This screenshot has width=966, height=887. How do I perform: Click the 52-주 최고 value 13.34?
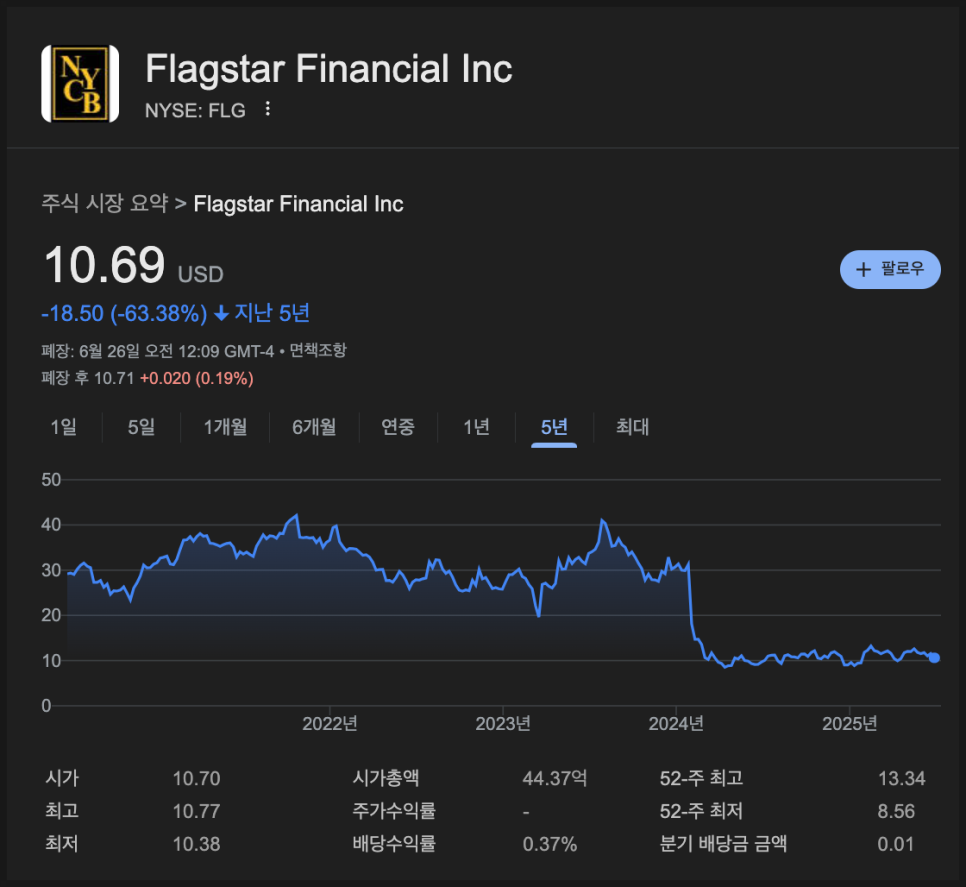pyautogui.click(x=901, y=779)
